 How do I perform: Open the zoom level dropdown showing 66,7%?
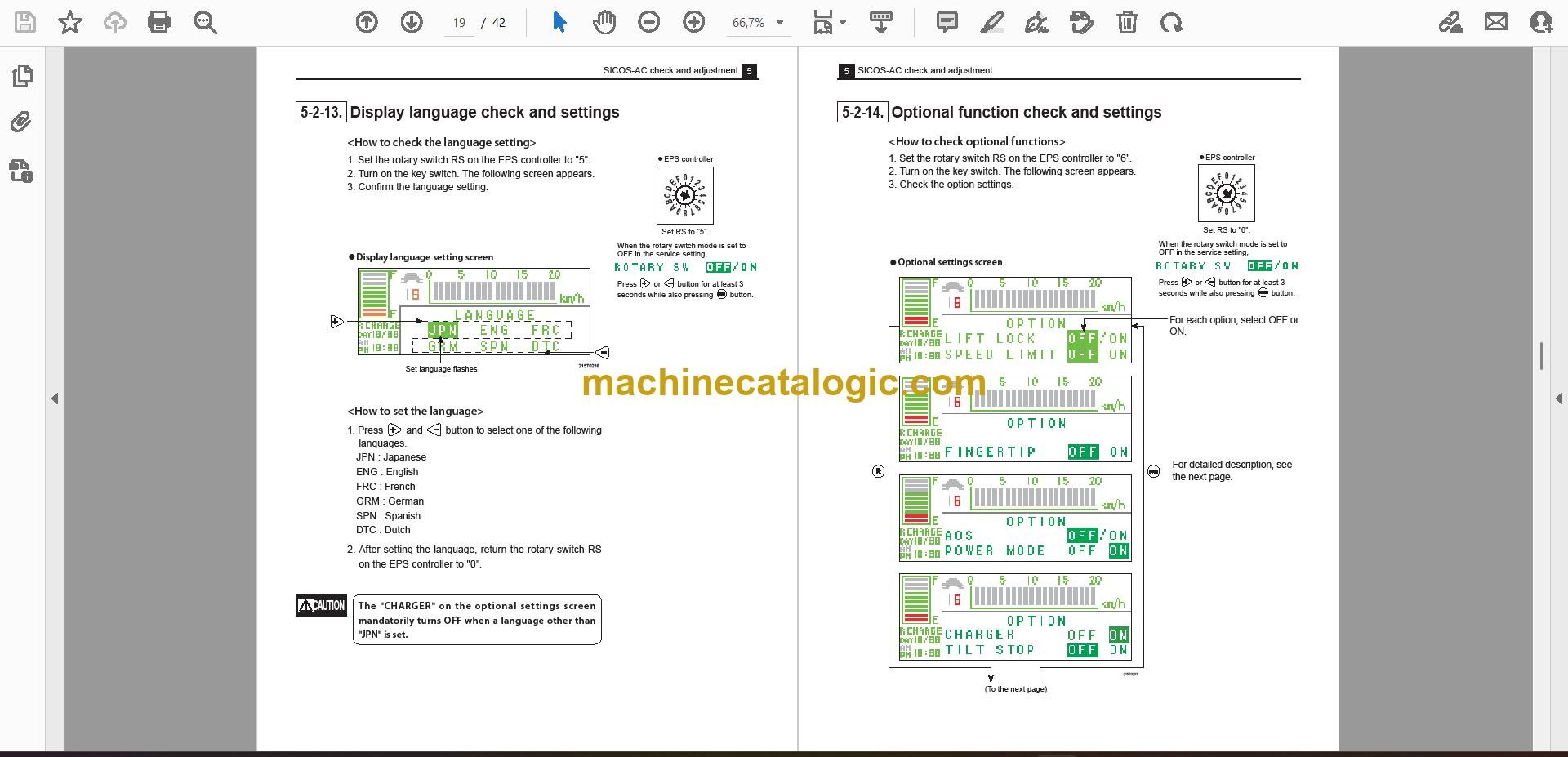(758, 23)
